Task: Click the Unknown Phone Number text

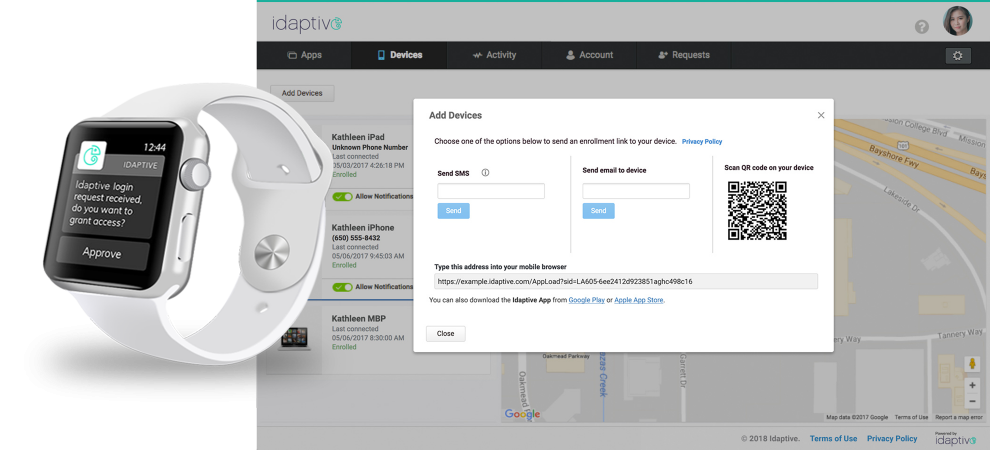Action: [x=370, y=148]
